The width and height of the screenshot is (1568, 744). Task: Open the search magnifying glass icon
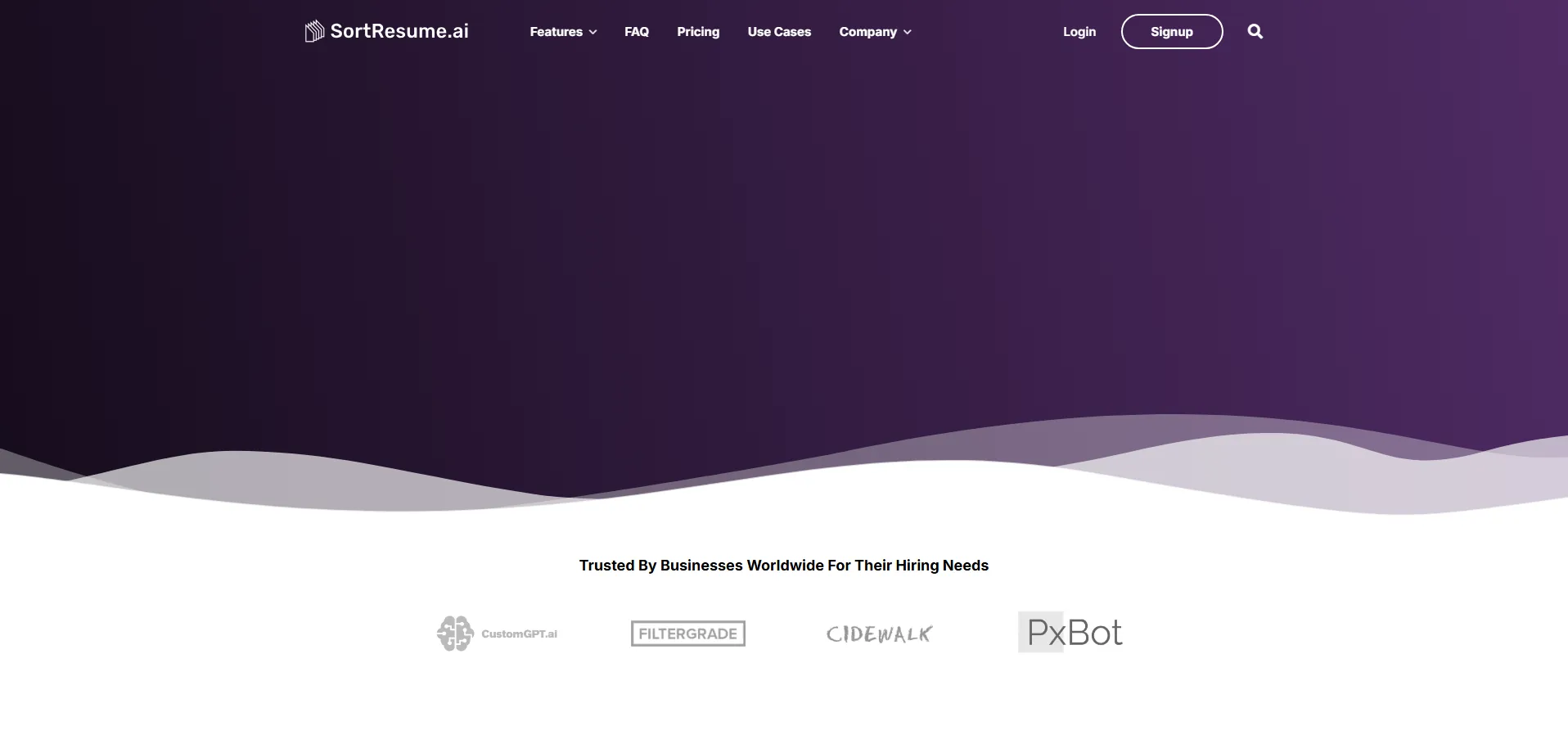coord(1255,32)
